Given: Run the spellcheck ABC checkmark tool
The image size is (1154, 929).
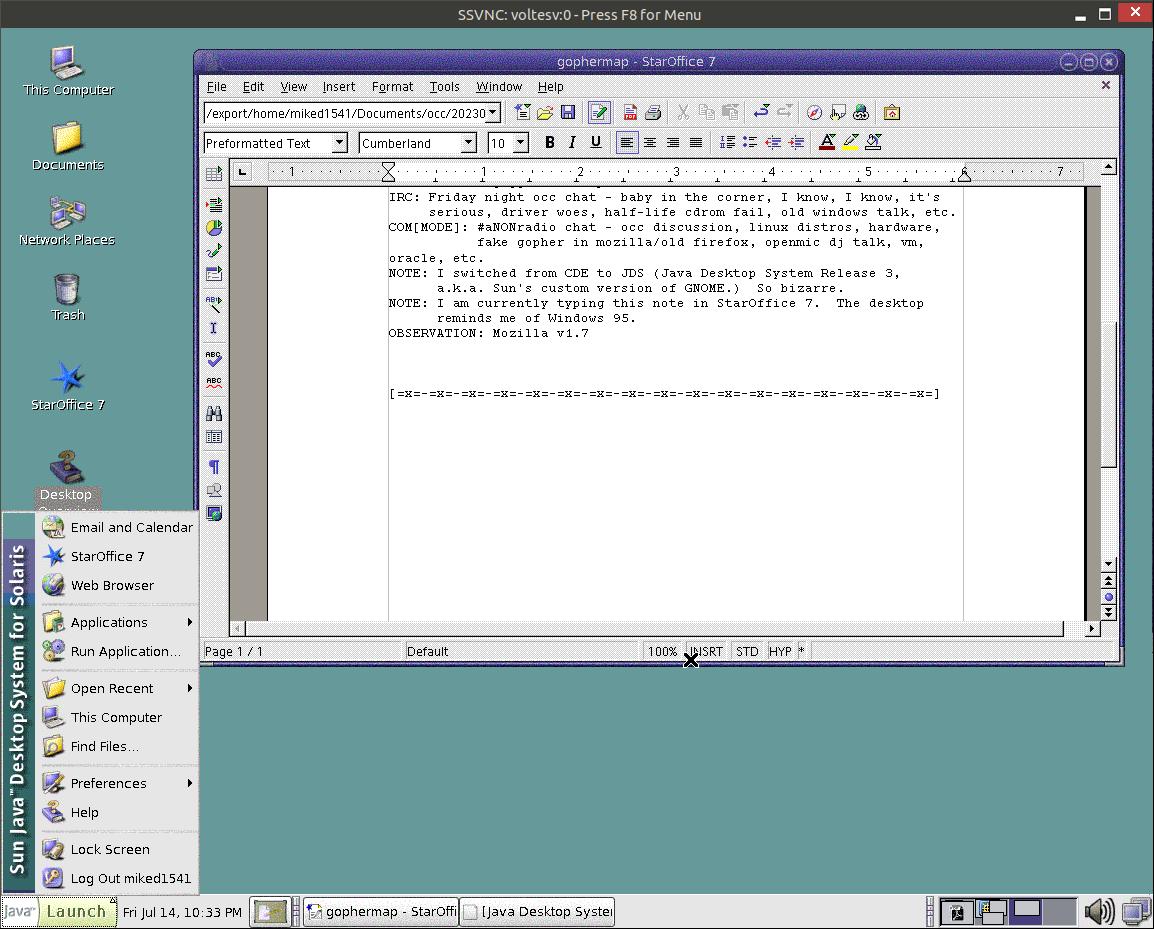Looking at the screenshot, I should click(x=213, y=358).
